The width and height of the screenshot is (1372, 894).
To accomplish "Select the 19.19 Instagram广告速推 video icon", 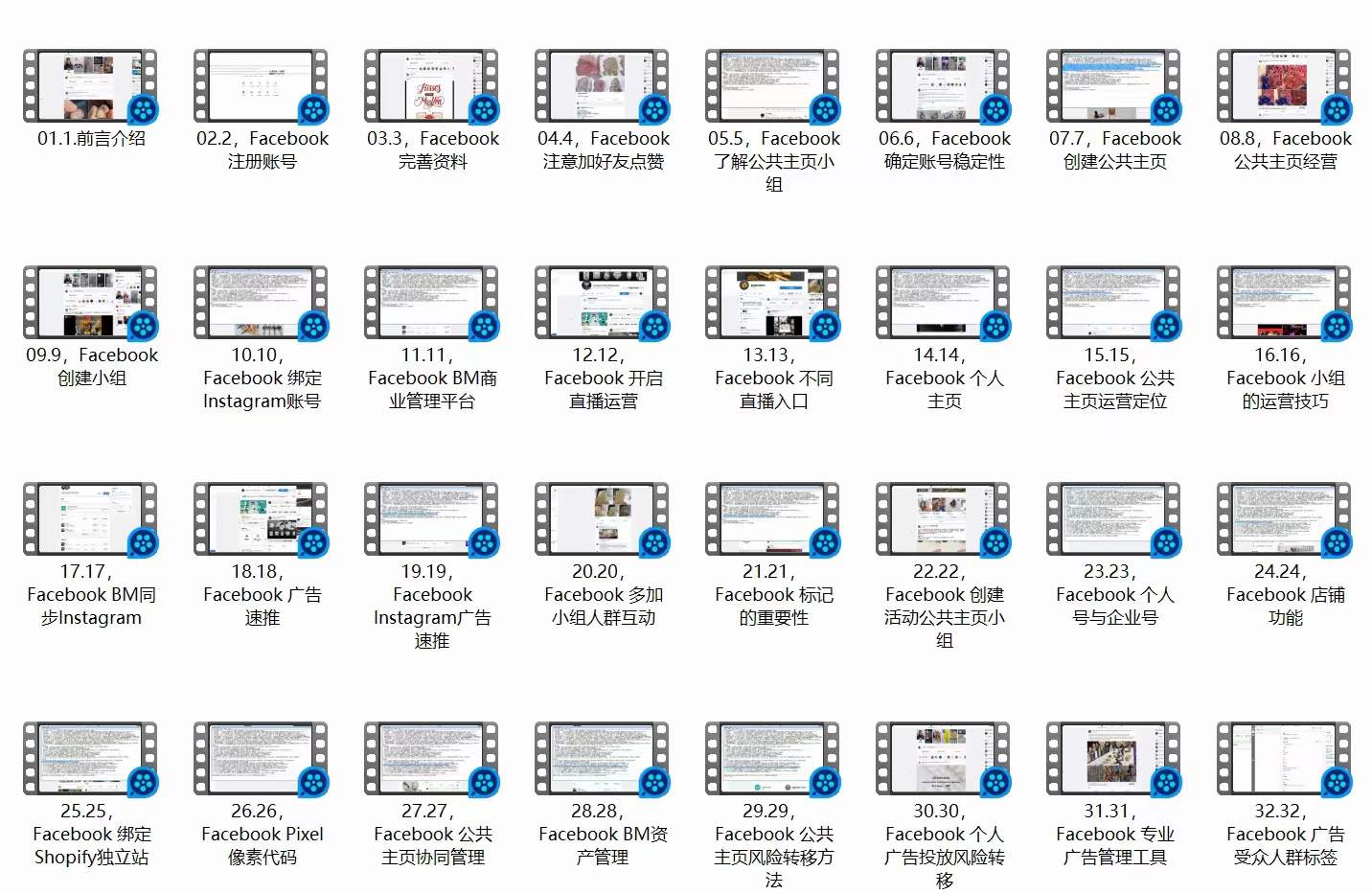I will click(x=432, y=519).
